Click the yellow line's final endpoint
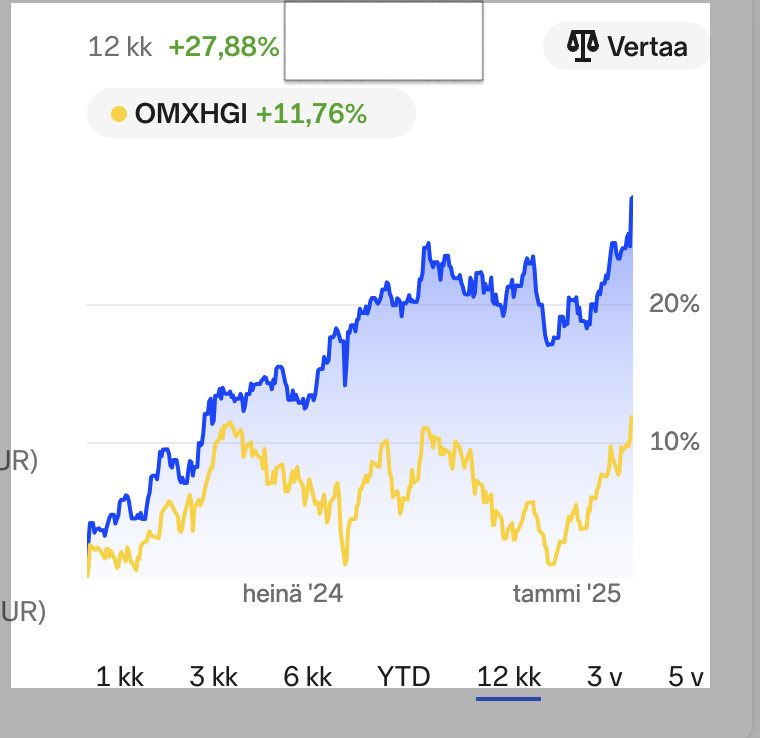Viewport: 760px width, 738px height. click(632, 418)
